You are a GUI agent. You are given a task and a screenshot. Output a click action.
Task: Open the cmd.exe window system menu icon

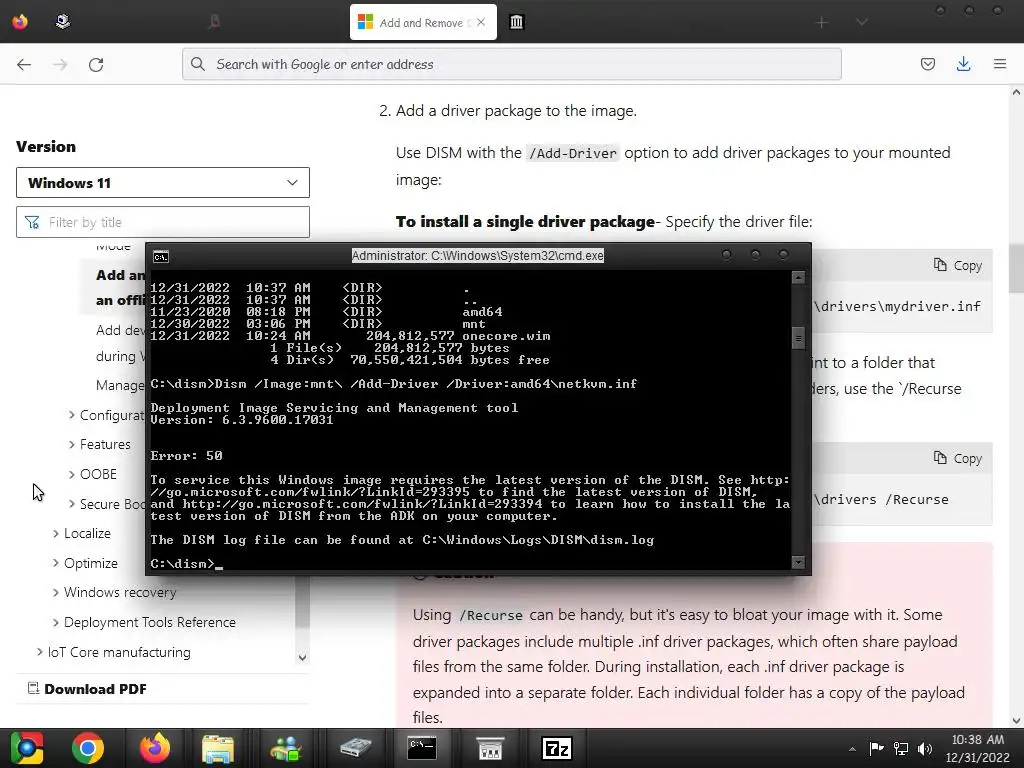click(161, 257)
